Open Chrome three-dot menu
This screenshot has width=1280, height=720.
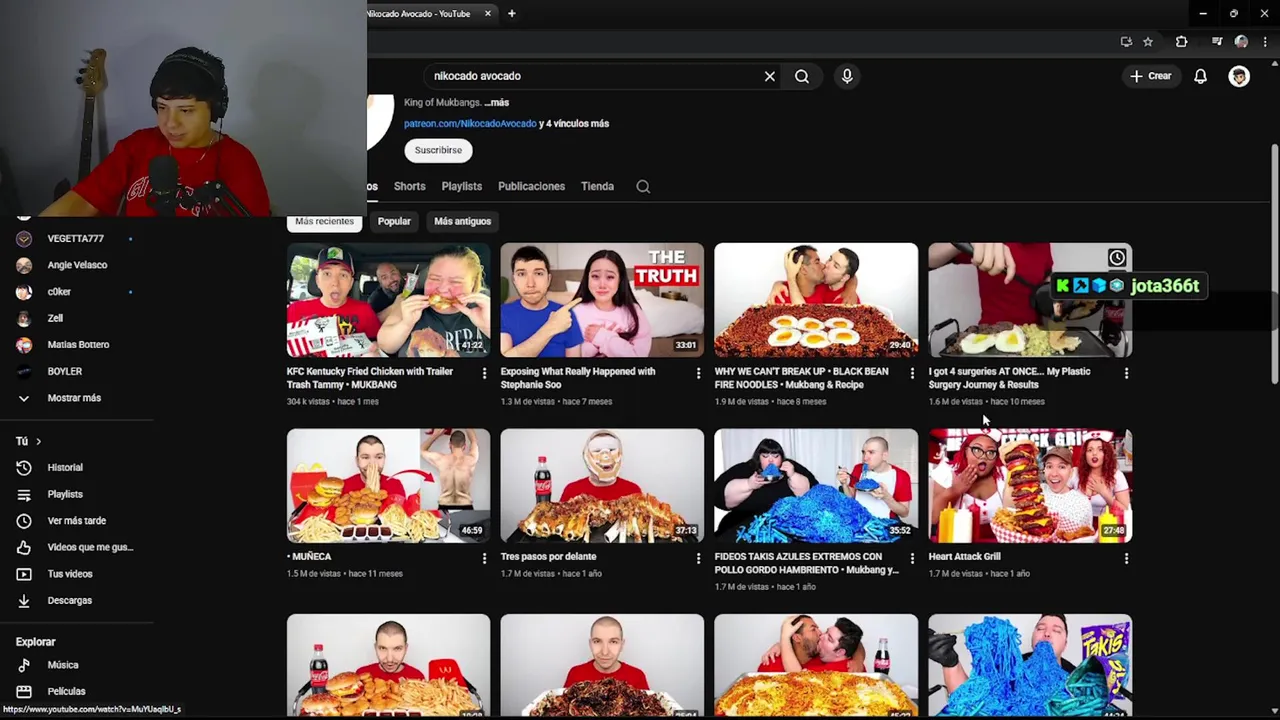pos(1265,42)
